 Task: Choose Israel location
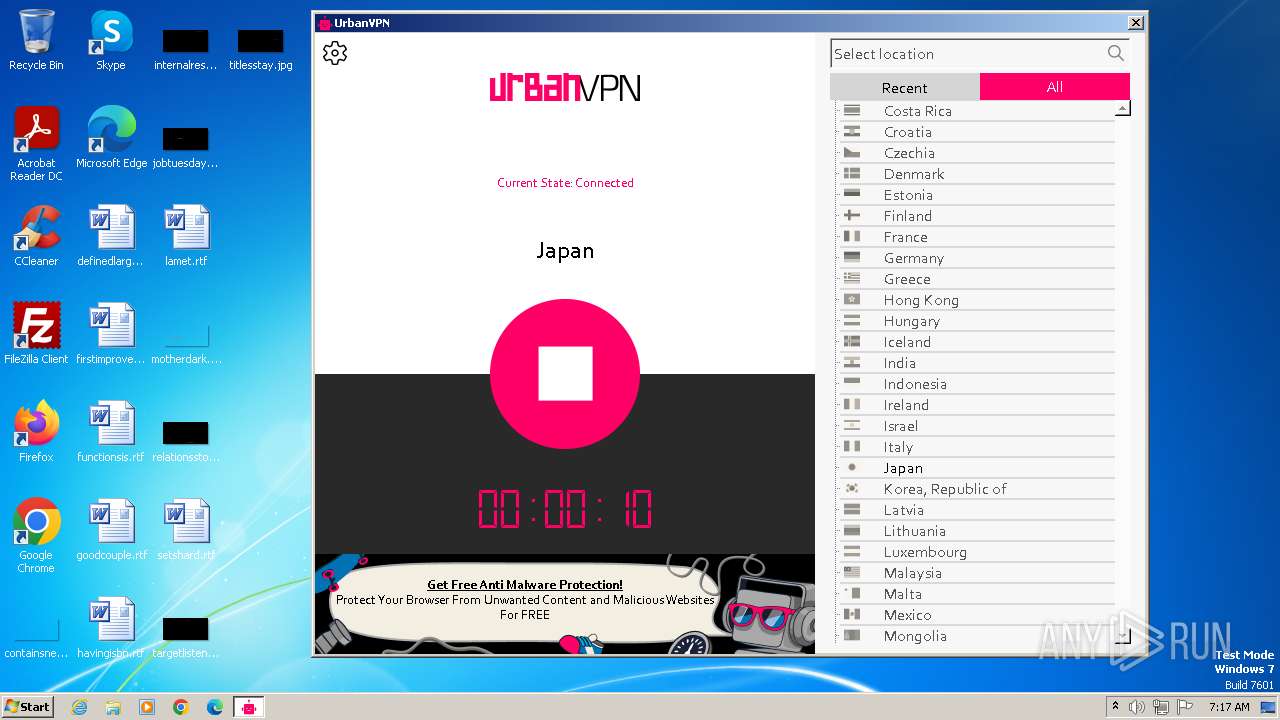(975, 426)
